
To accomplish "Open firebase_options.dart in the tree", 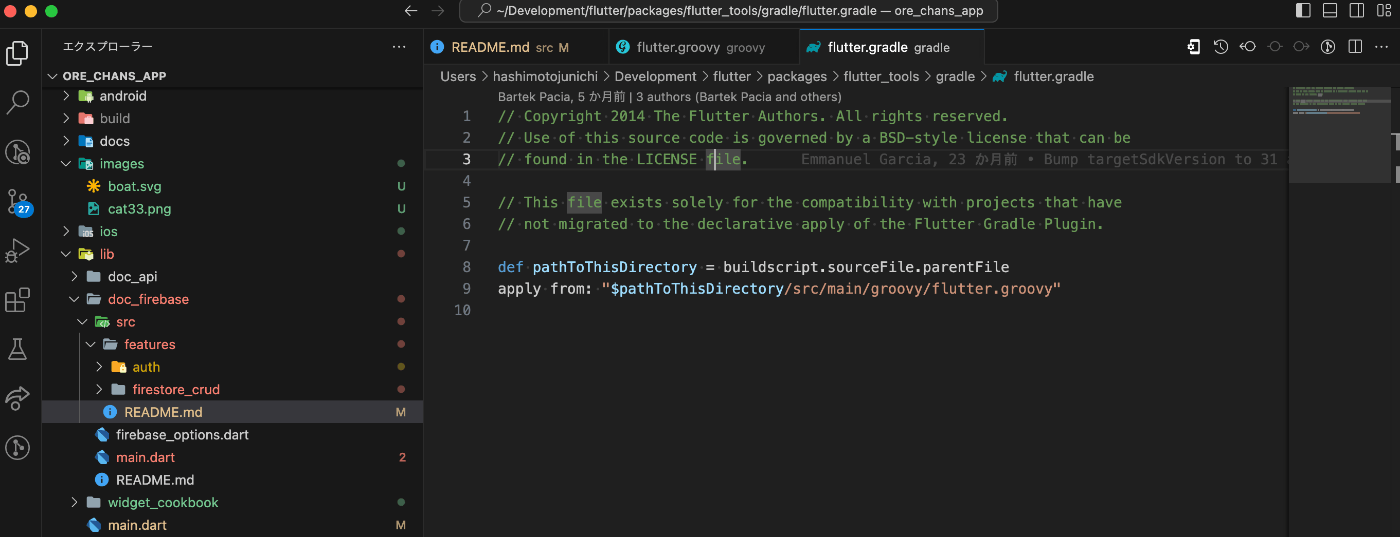I will click(x=232, y=435).
